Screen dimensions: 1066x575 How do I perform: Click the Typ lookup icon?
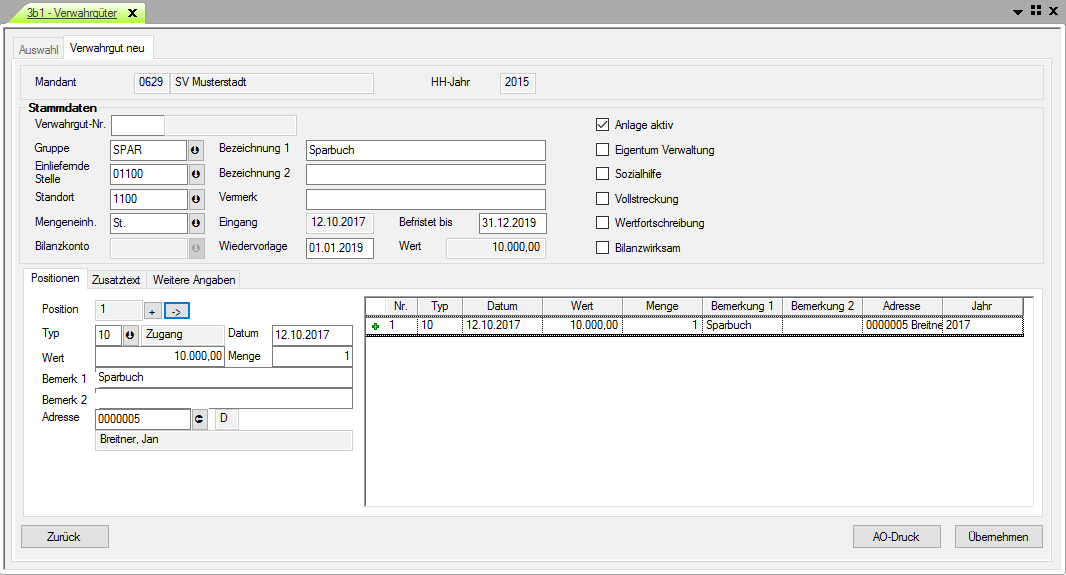click(129, 335)
